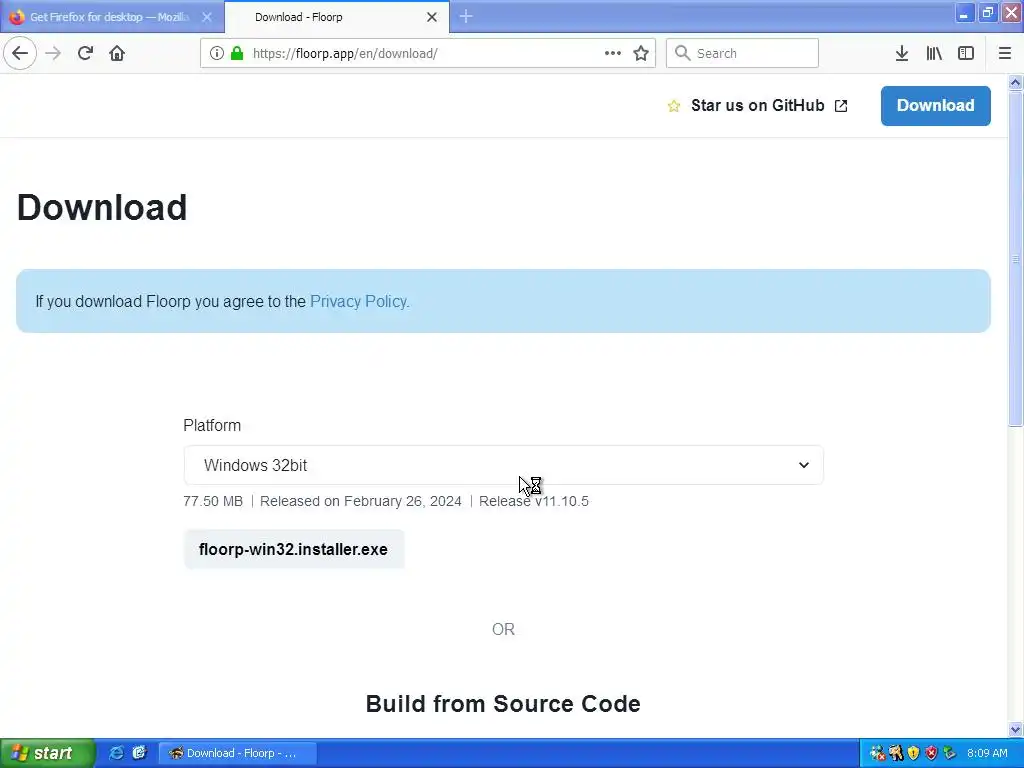Screen dimensions: 1024x768
Task: Click the green padlock security icon
Action: pyautogui.click(x=237, y=53)
